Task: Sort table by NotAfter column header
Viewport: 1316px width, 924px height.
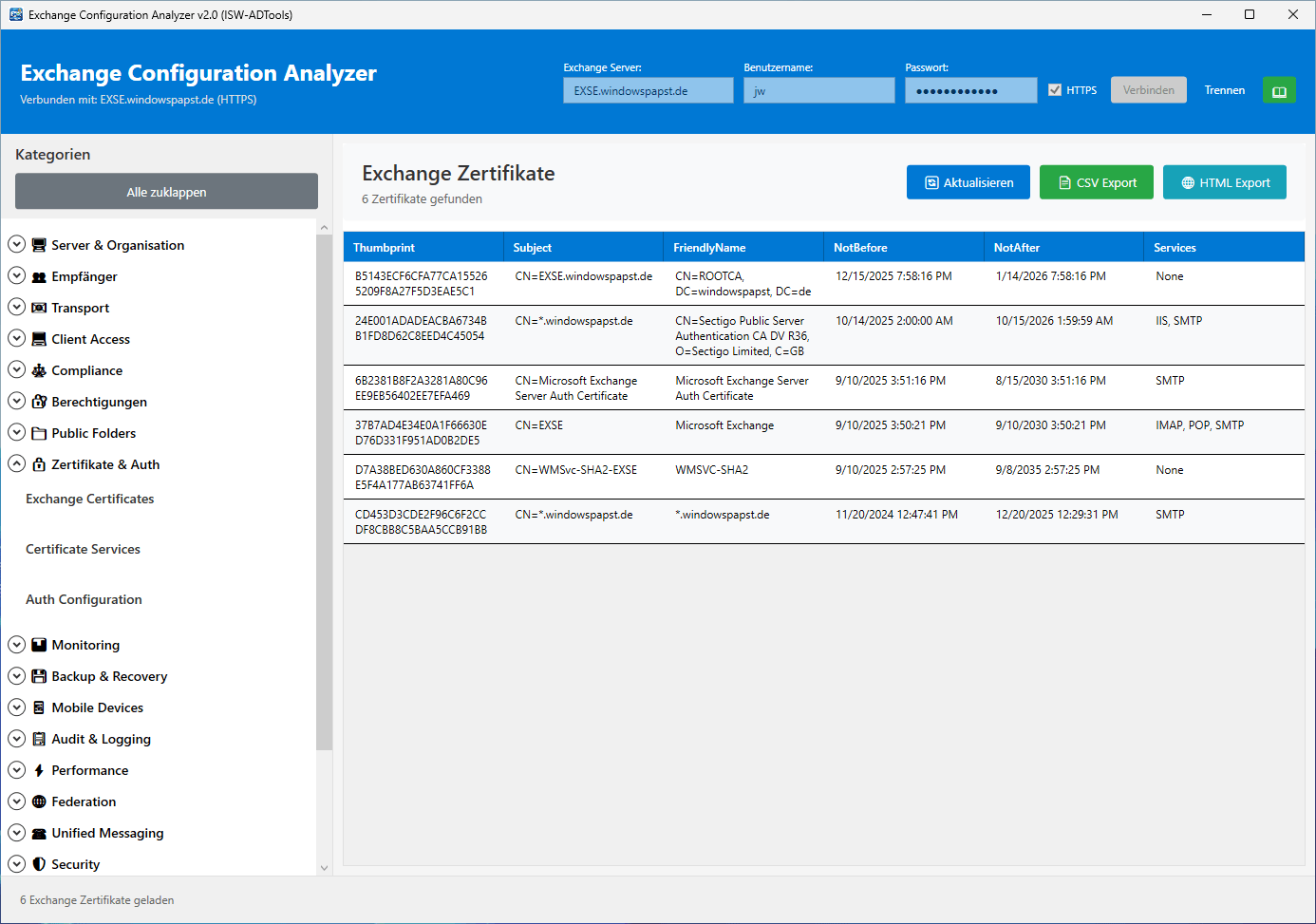Action: tap(1016, 248)
